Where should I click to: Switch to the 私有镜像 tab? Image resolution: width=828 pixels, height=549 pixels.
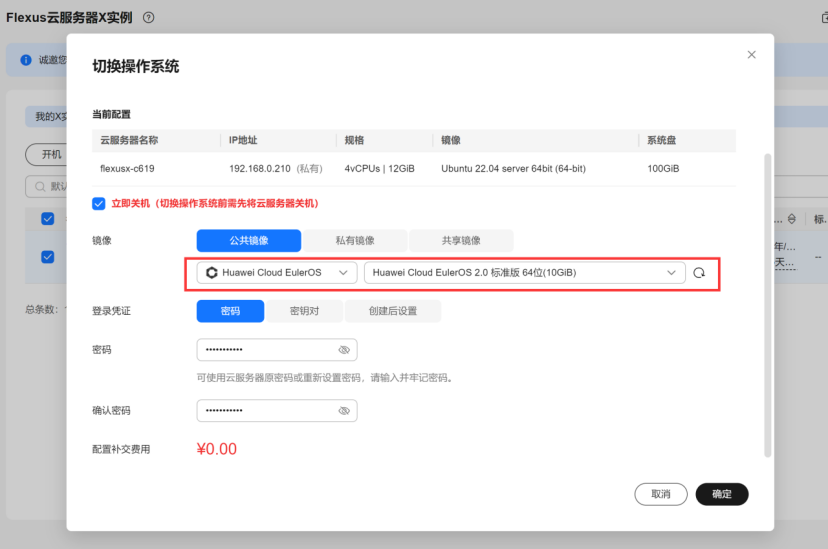[355, 241]
